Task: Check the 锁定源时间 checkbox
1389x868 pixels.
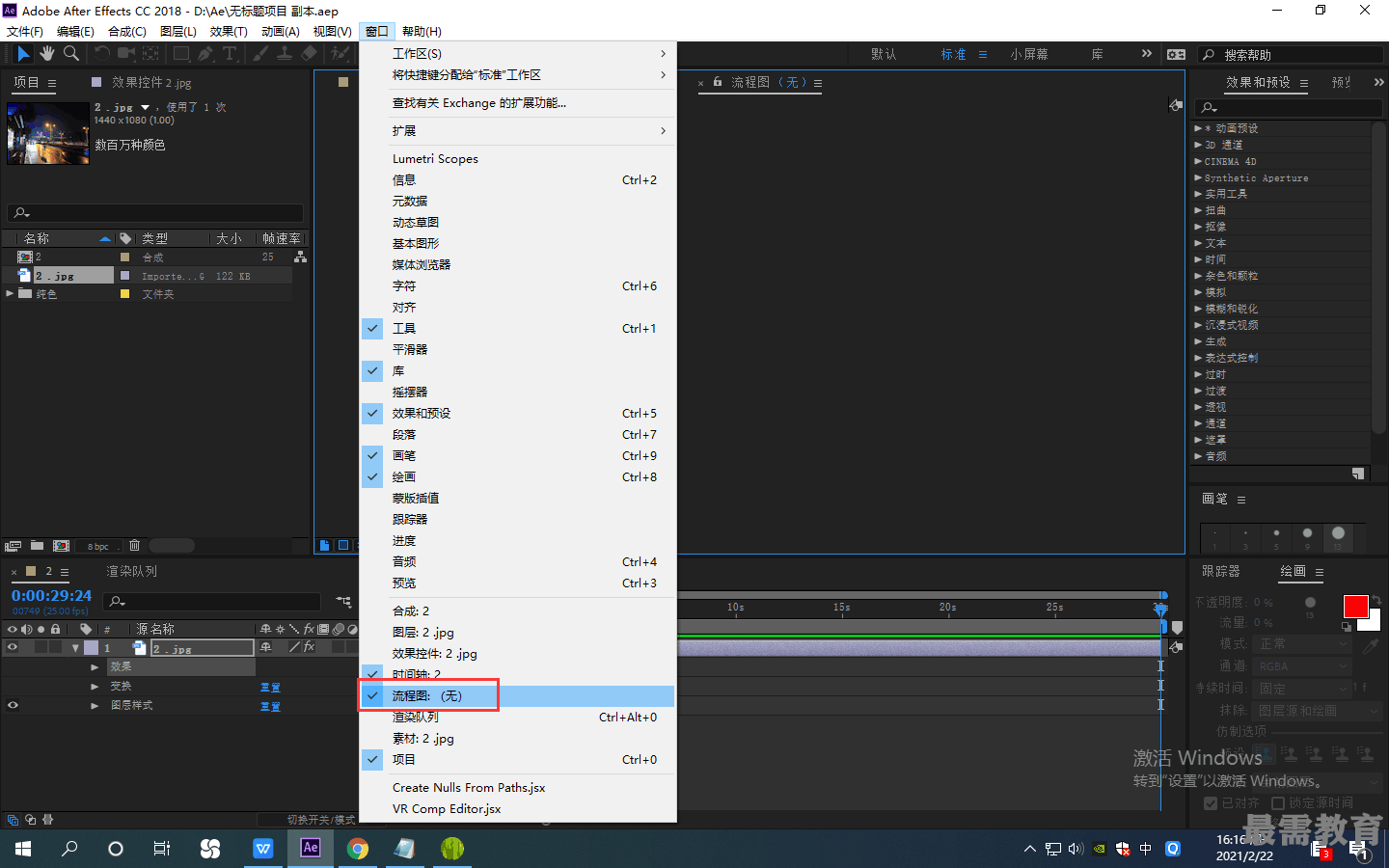Action: pyautogui.click(x=1278, y=802)
